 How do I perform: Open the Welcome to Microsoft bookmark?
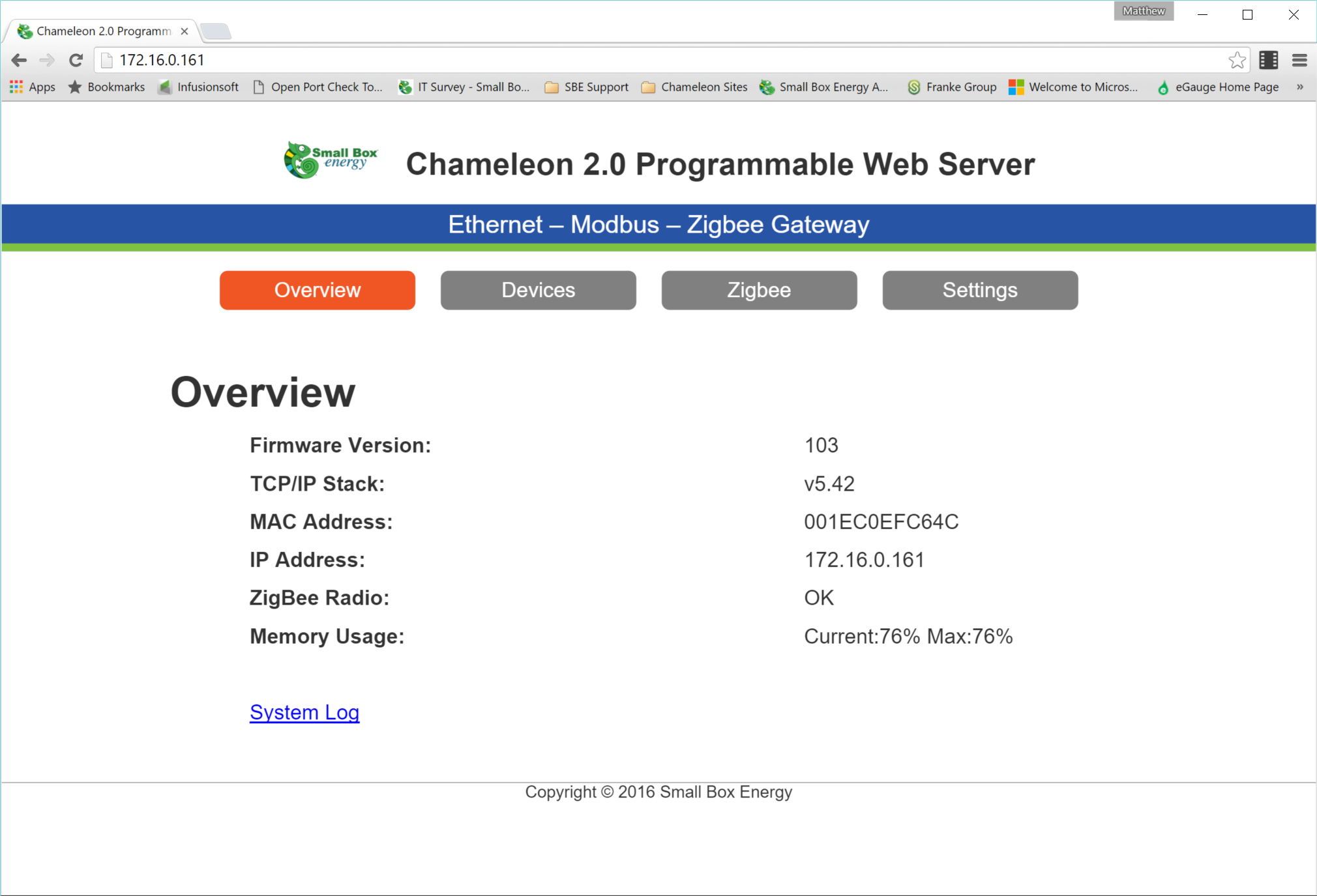click(1073, 87)
